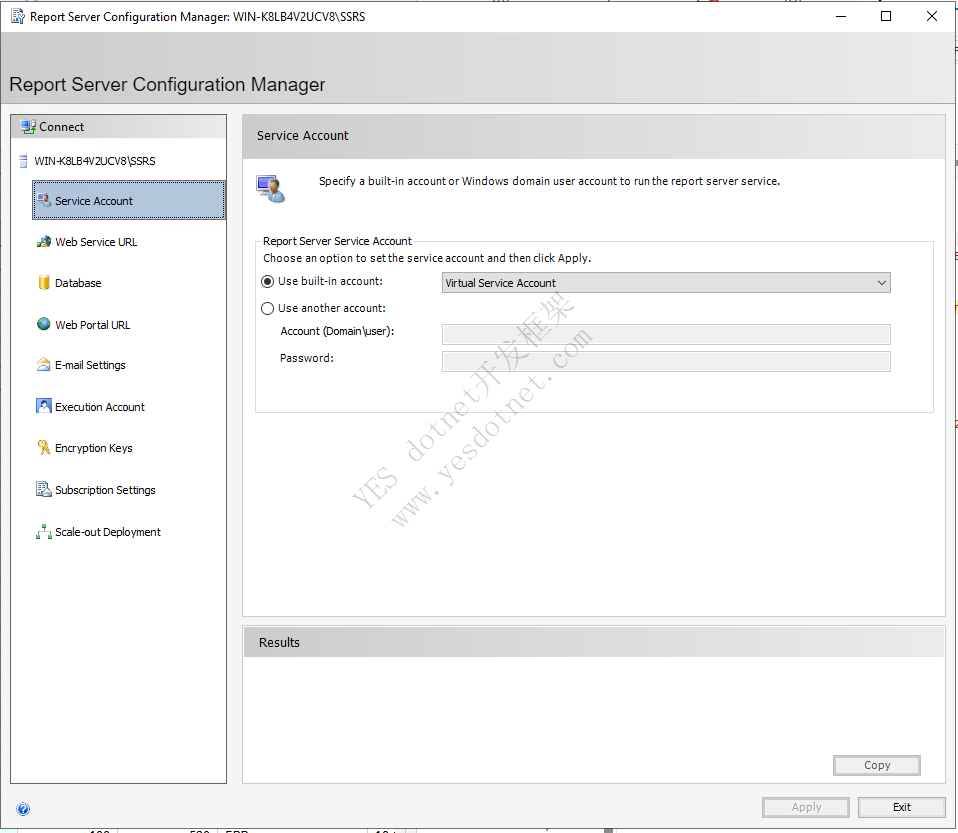Click the Password input field
The image size is (958, 833).
pos(666,361)
